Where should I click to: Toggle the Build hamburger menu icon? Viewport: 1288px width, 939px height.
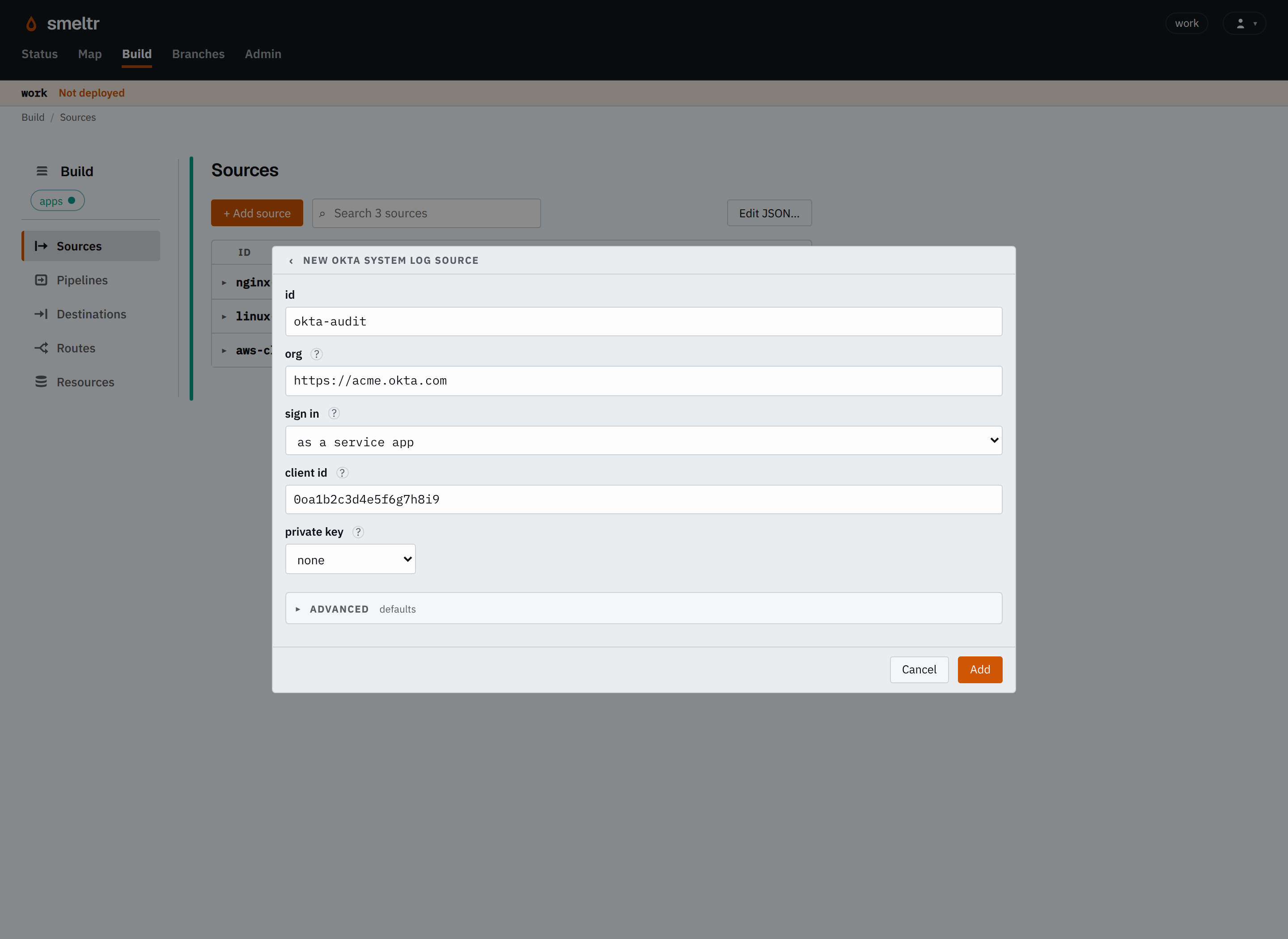pos(42,171)
